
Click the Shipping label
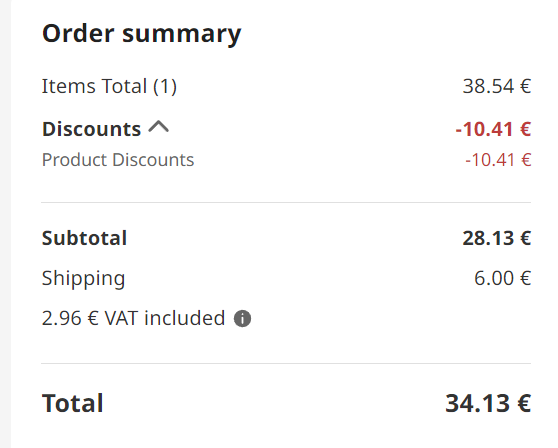[x=84, y=279]
